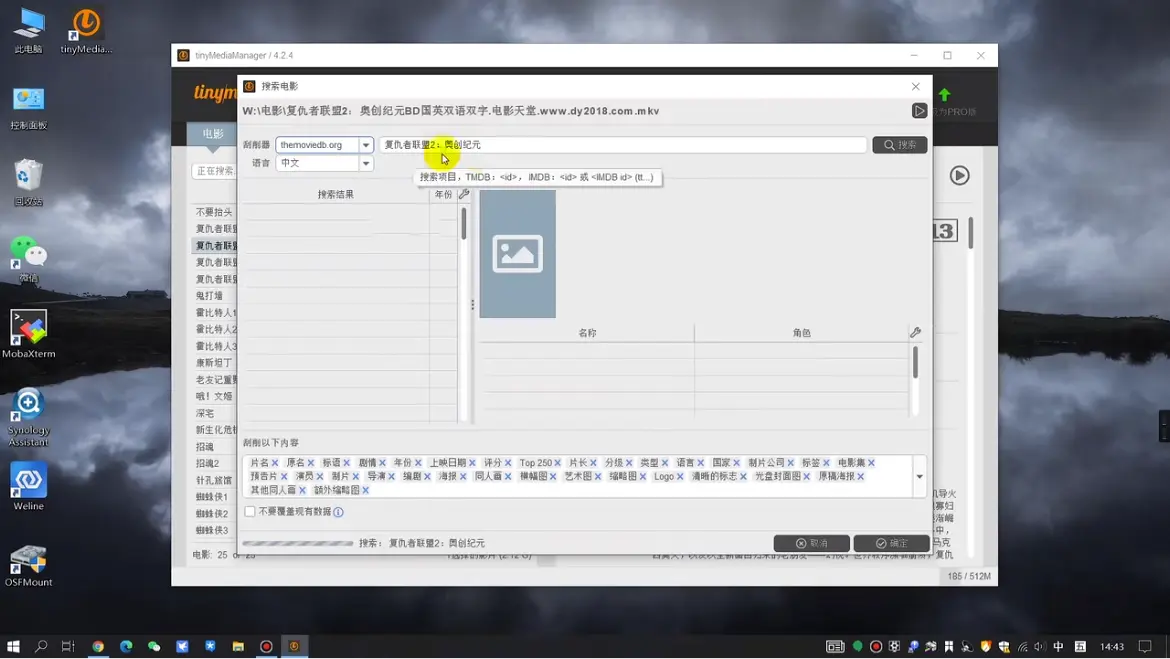
Task: Enable 不要覆盖现有数据 checkbox
Action: point(250,512)
